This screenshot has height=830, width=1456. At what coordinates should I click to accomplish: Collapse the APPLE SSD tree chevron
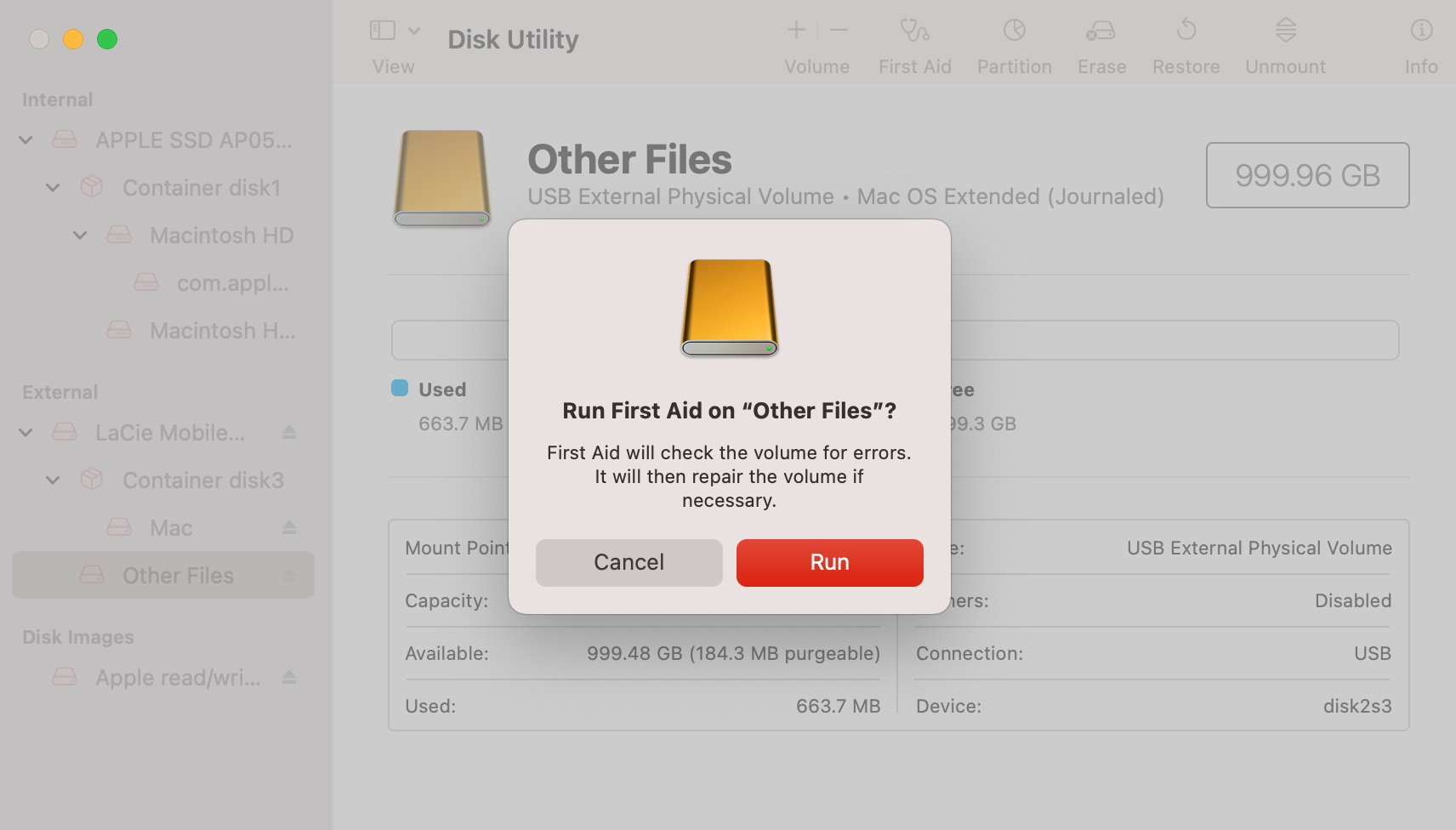click(x=26, y=139)
